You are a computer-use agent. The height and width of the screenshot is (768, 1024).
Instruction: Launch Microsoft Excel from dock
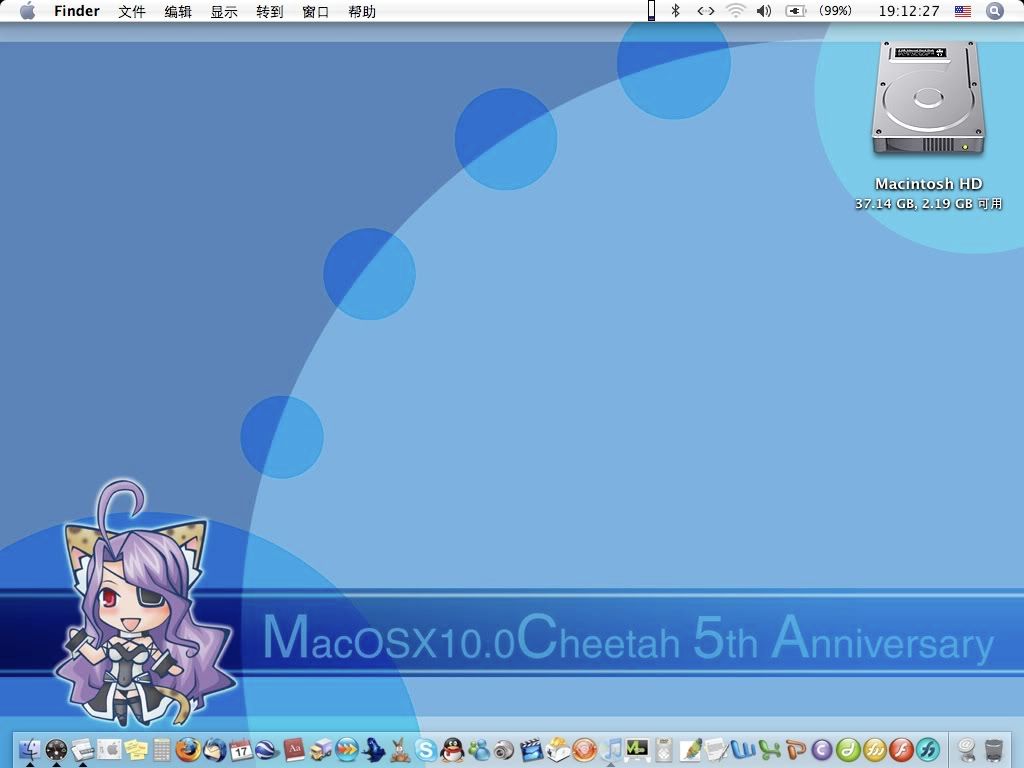click(x=769, y=750)
